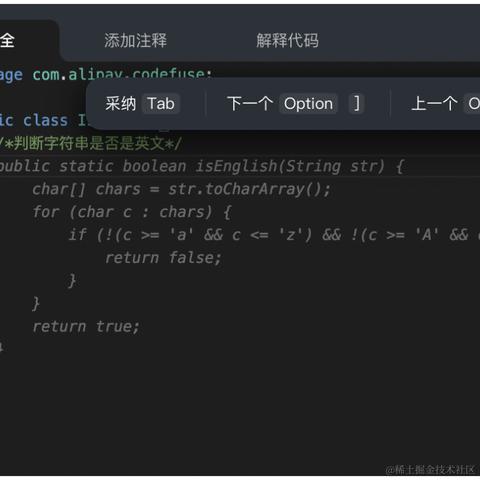This screenshot has height=480, width=480.
Task: Switch to the 添加注释 tab
Action: tap(135, 41)
